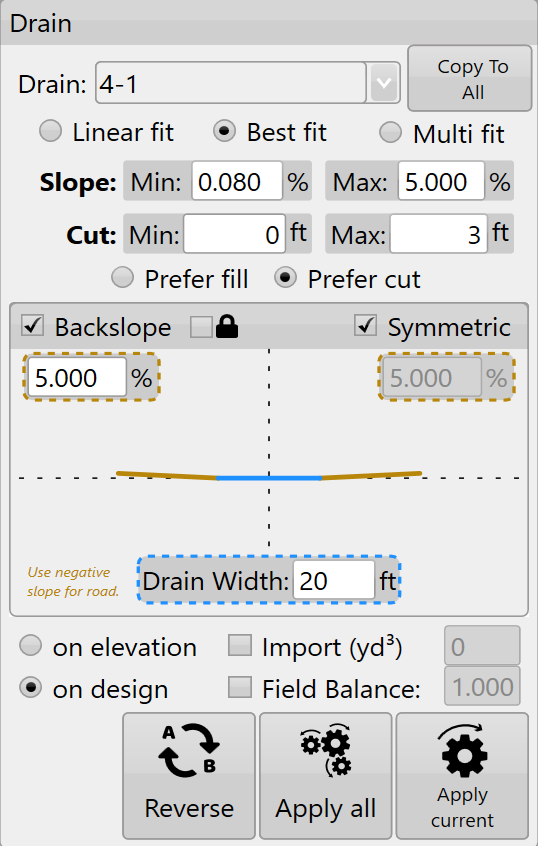Uncheck the Backslope checkbox
538x846 pixels.
pyautogui.click(x=32, y=326)
